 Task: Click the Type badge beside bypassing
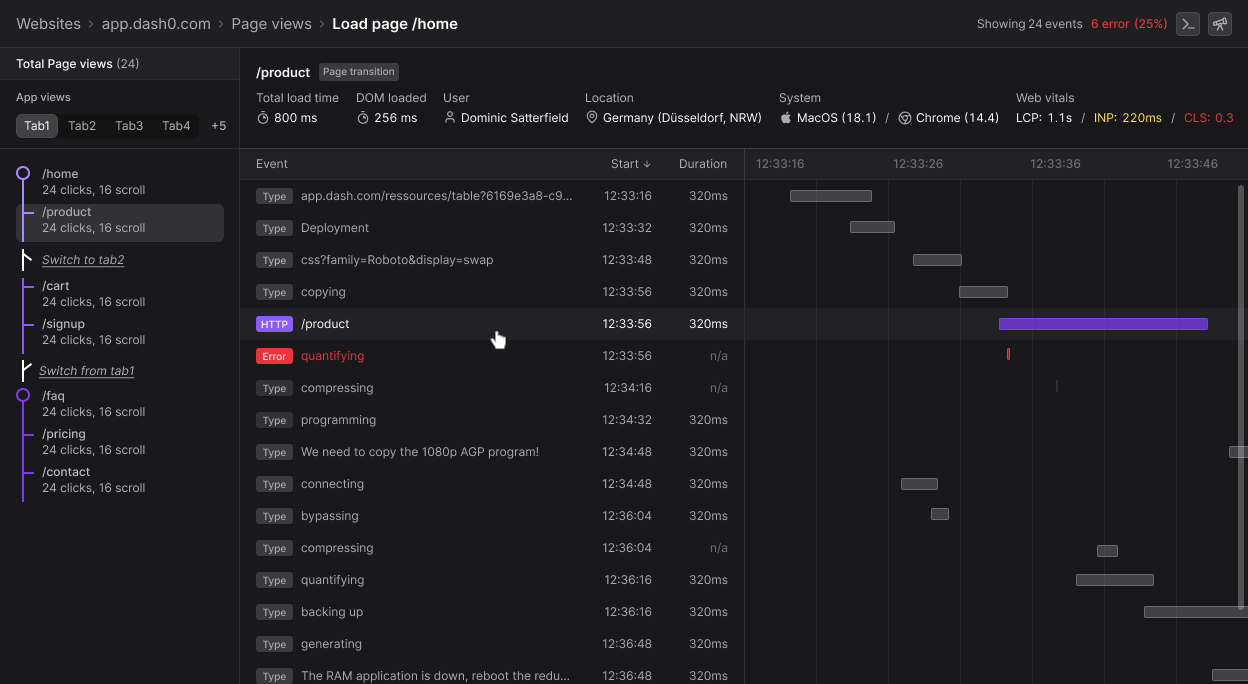274,516
